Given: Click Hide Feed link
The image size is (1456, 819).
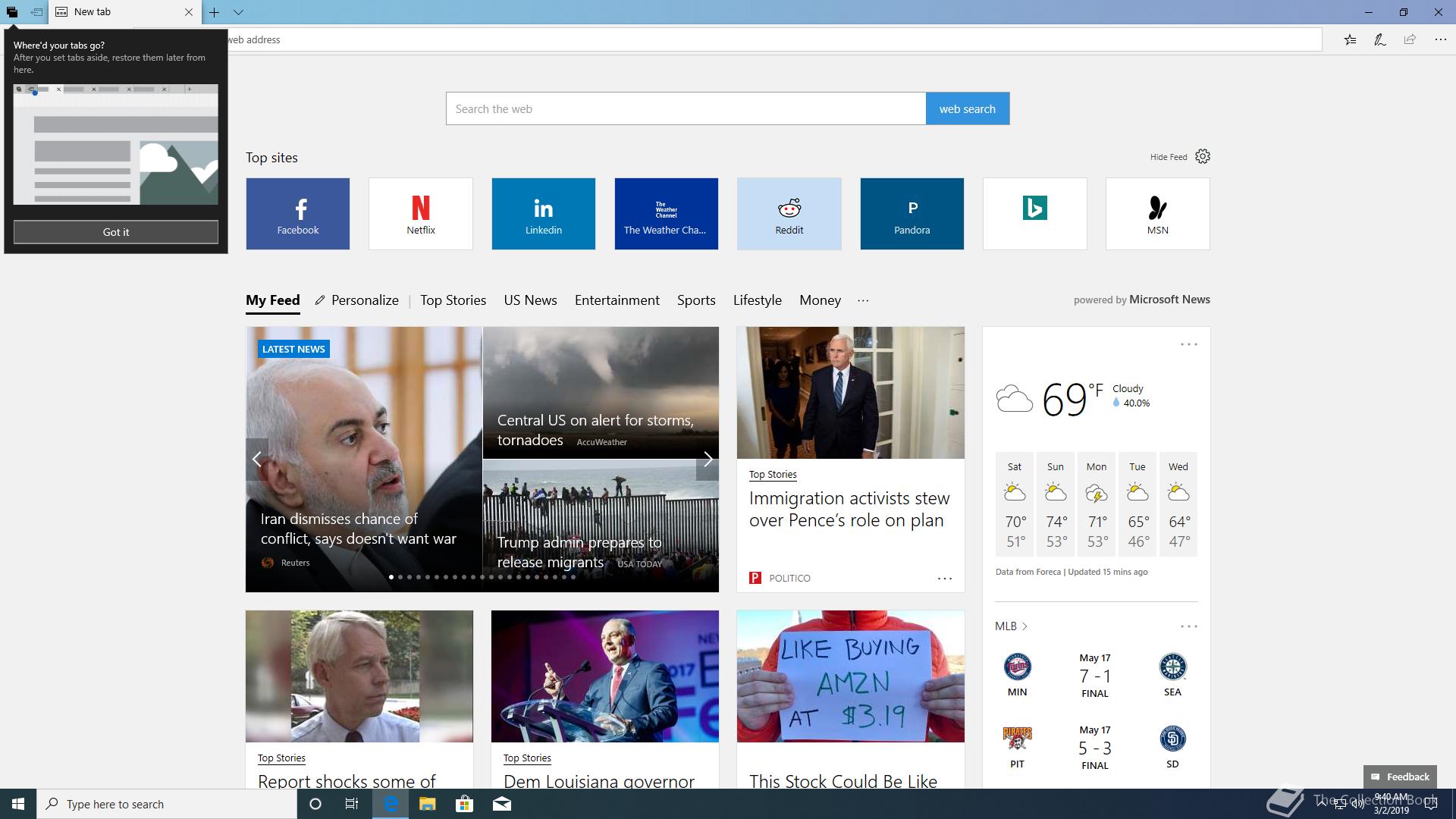Looking at the screenshot, I should click(x=1168, y=157).
